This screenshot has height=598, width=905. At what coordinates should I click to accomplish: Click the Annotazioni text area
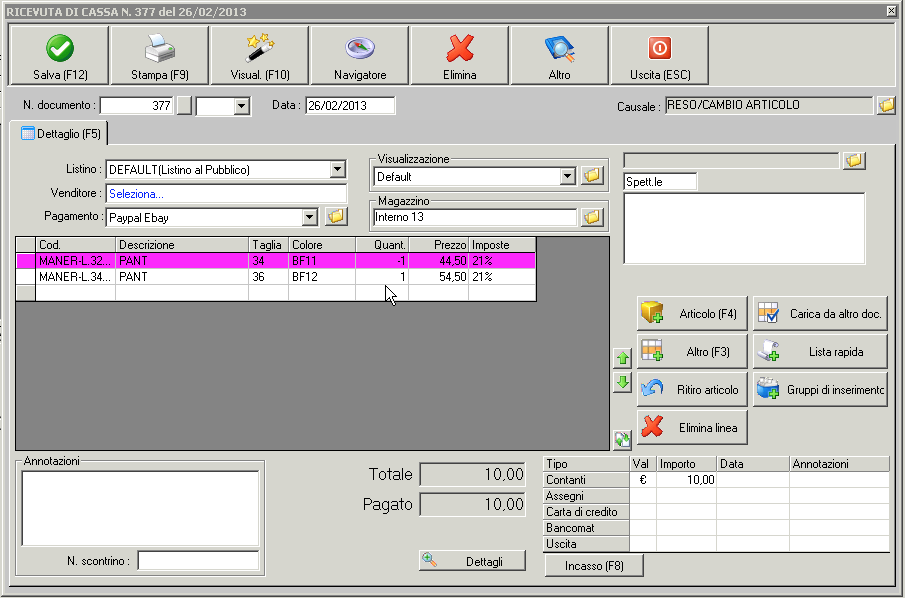coord(140,509)
